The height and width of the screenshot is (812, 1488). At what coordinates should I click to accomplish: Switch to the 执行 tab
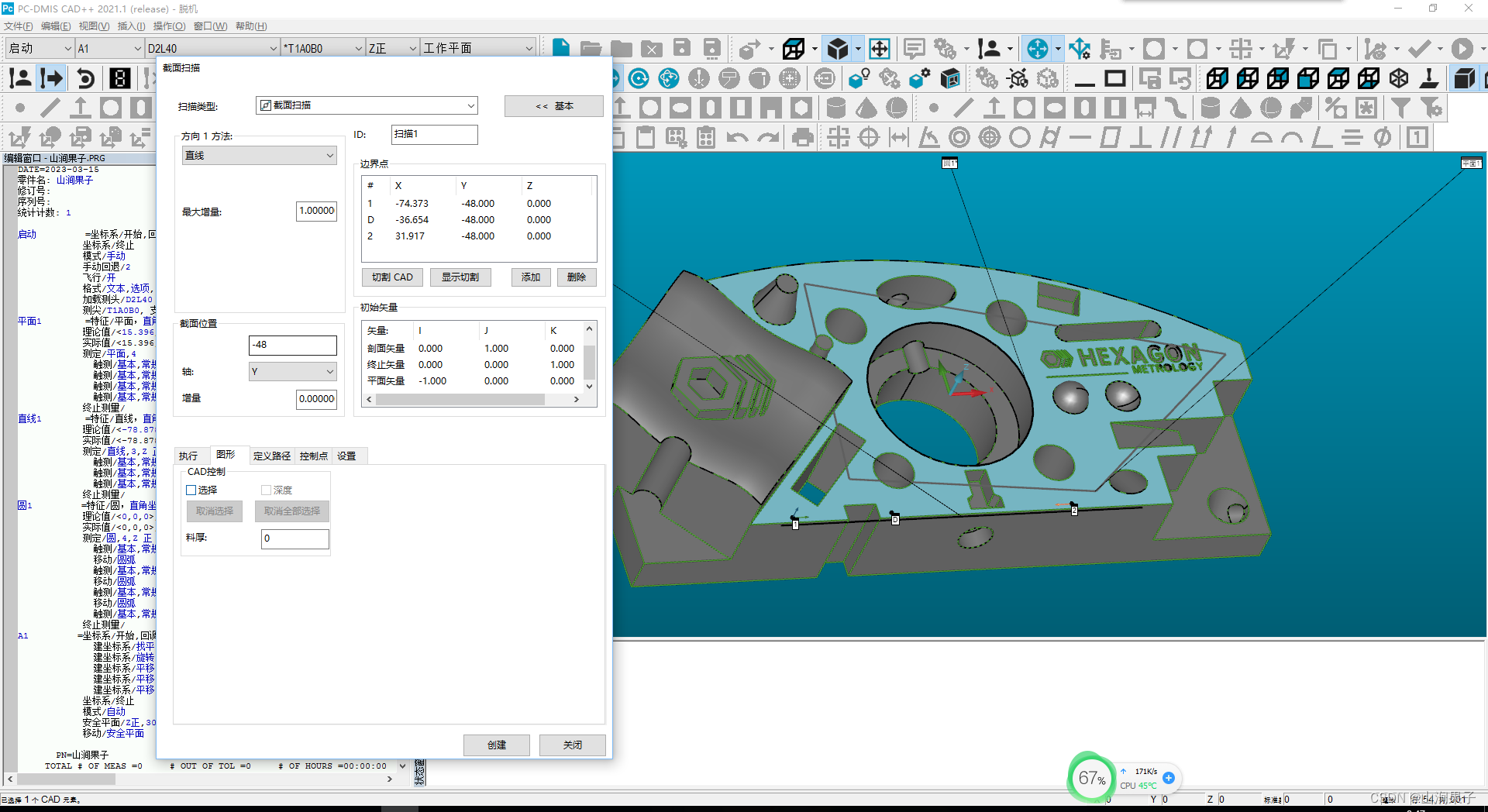188,456
